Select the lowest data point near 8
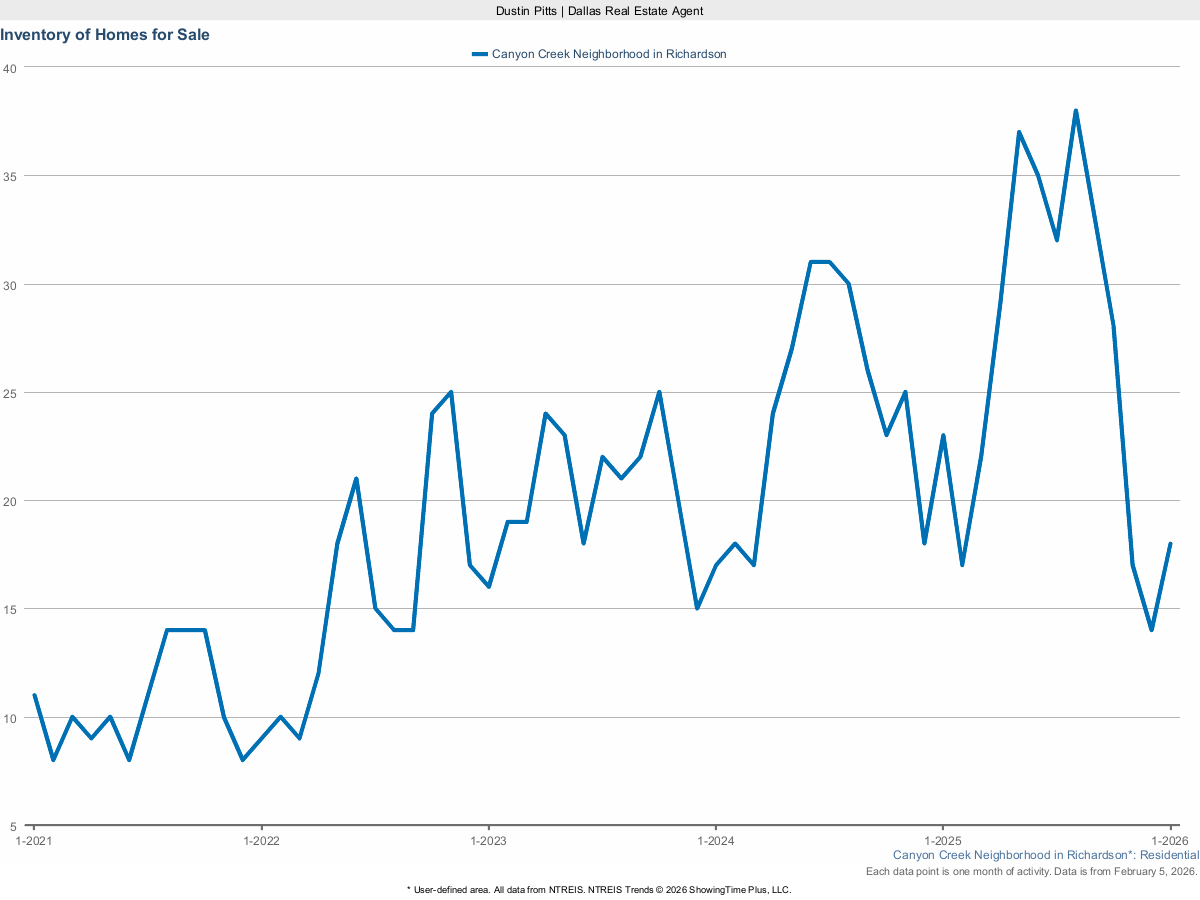 [55, 760]
